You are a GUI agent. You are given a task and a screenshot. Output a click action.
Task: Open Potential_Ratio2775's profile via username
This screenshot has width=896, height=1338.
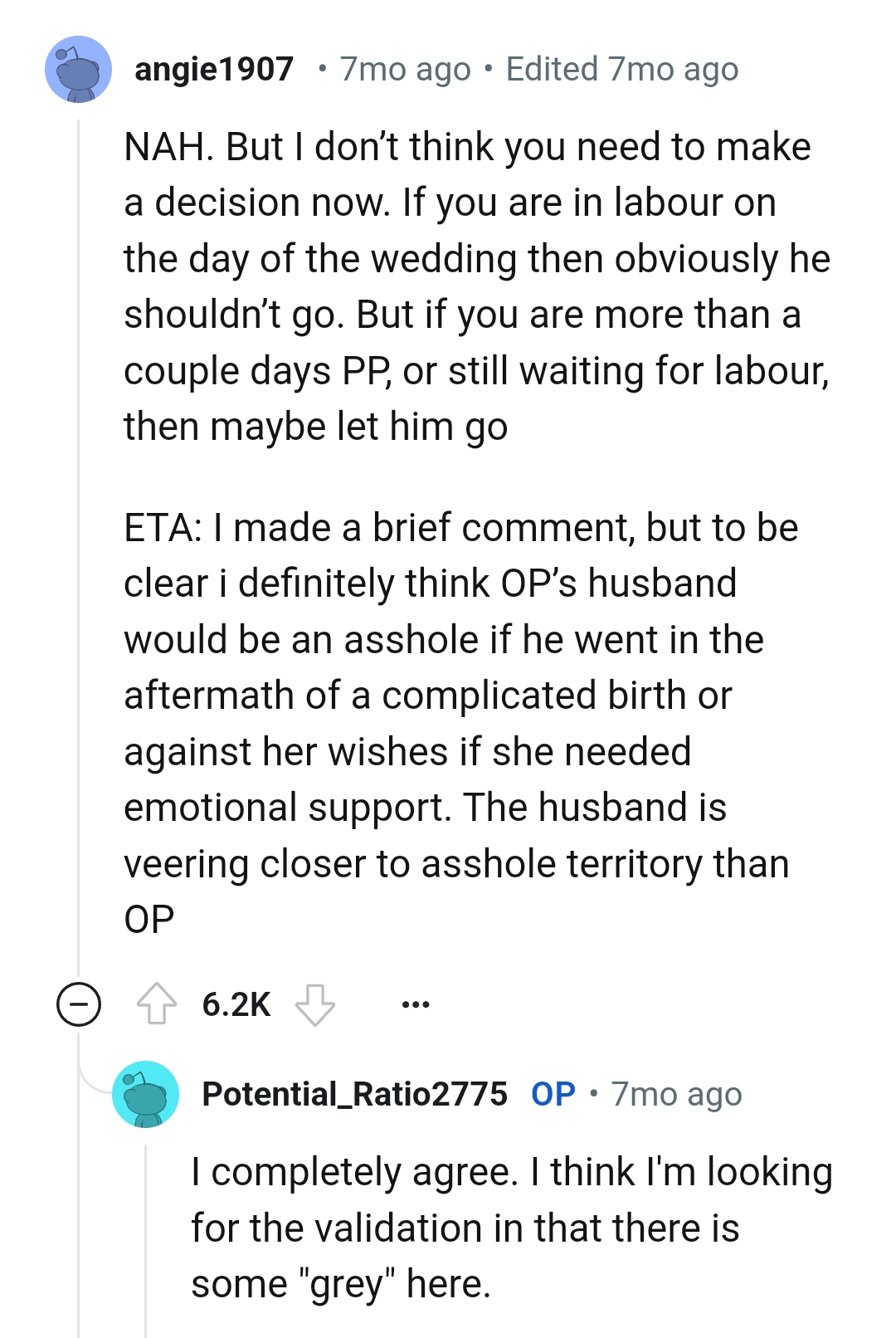(x=354, y=1094)
